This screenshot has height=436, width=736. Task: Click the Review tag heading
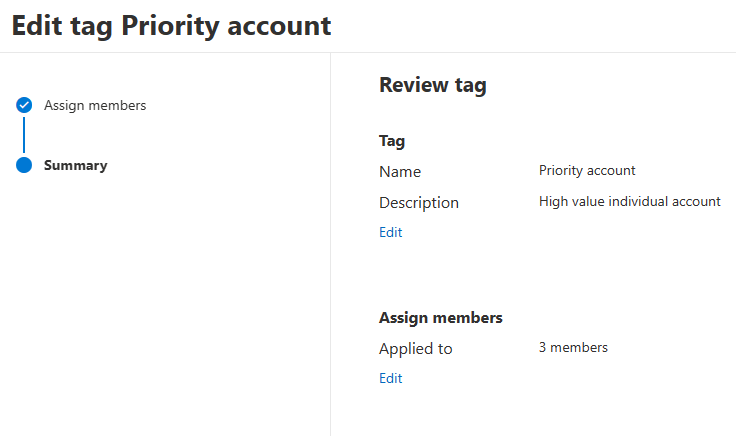point(432,85)
